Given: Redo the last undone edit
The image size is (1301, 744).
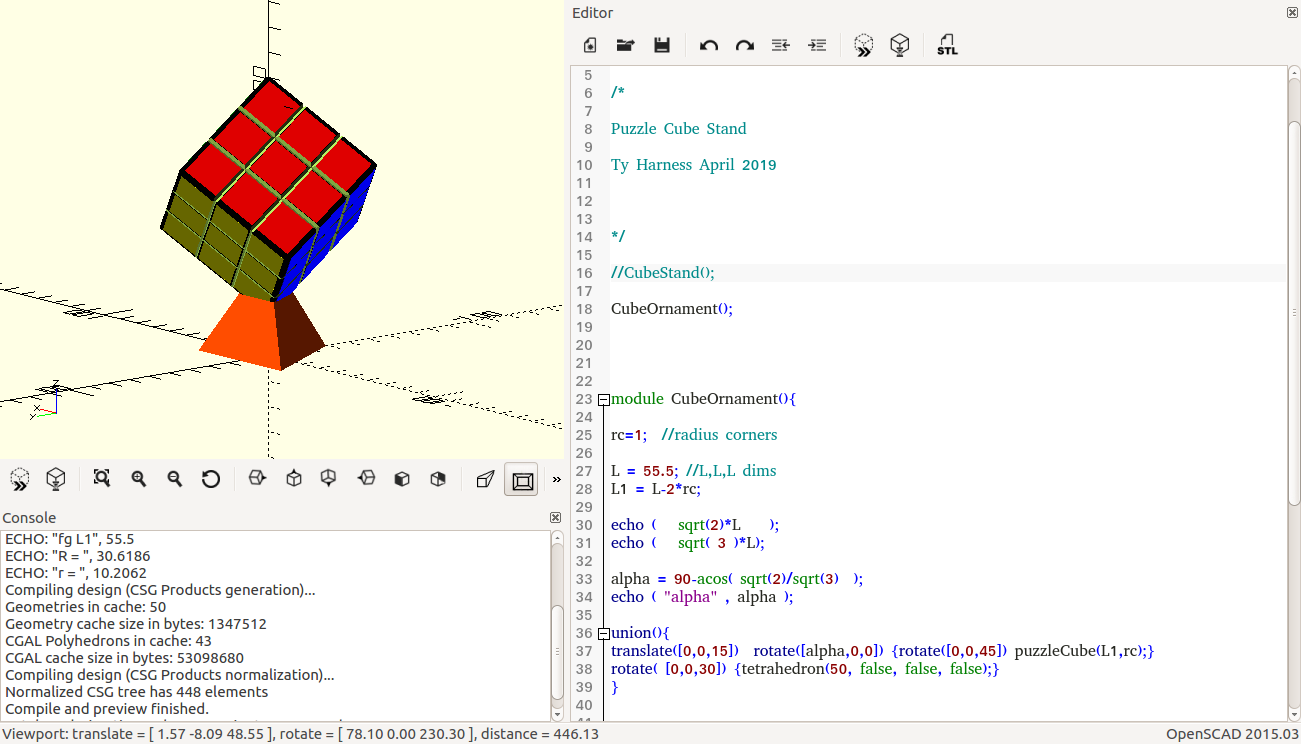Looking at the screenshot, I should tap(745, 45).
